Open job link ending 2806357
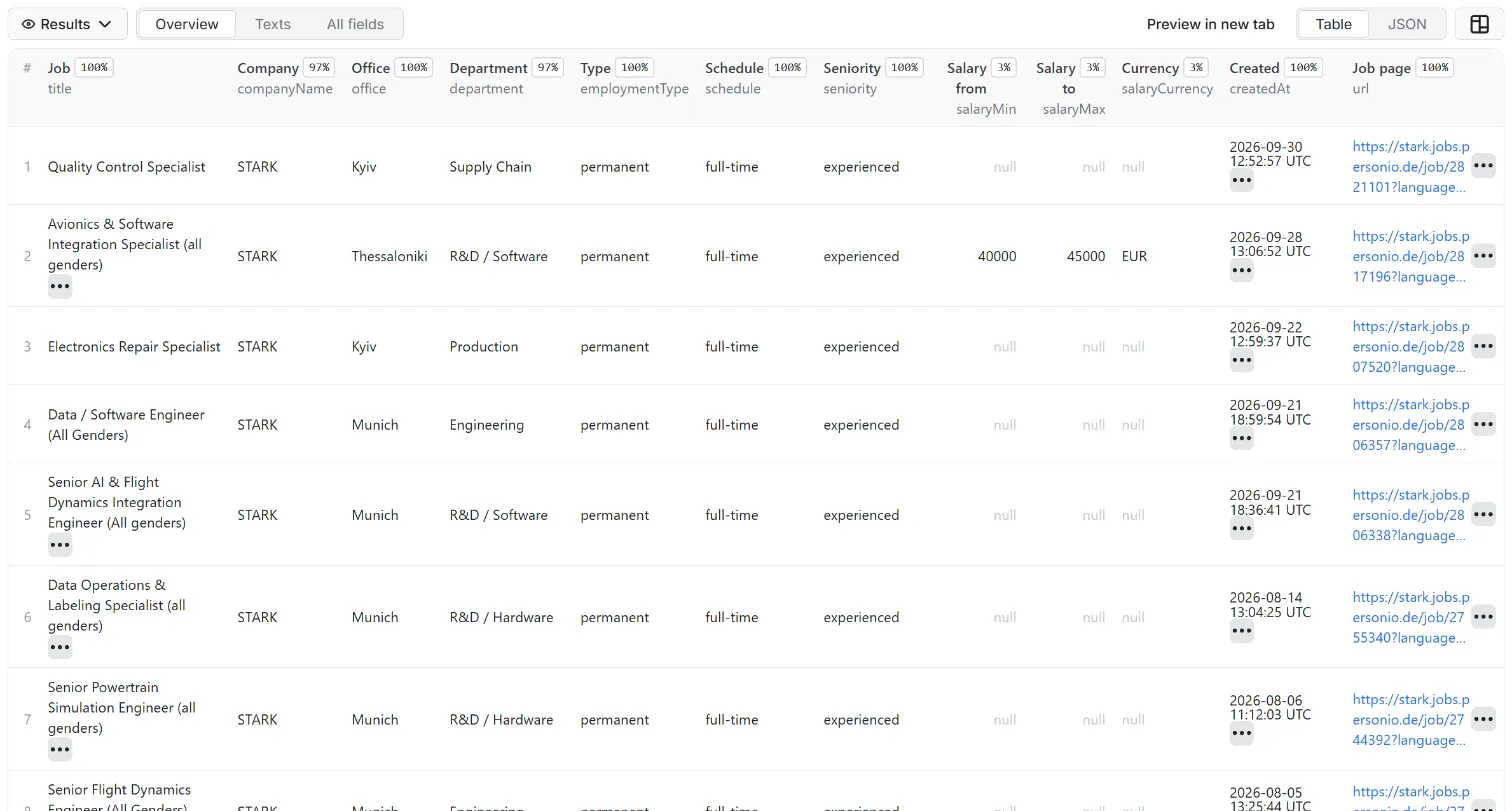Viewport: 1512px width, 811px height. click(1411, 425)
